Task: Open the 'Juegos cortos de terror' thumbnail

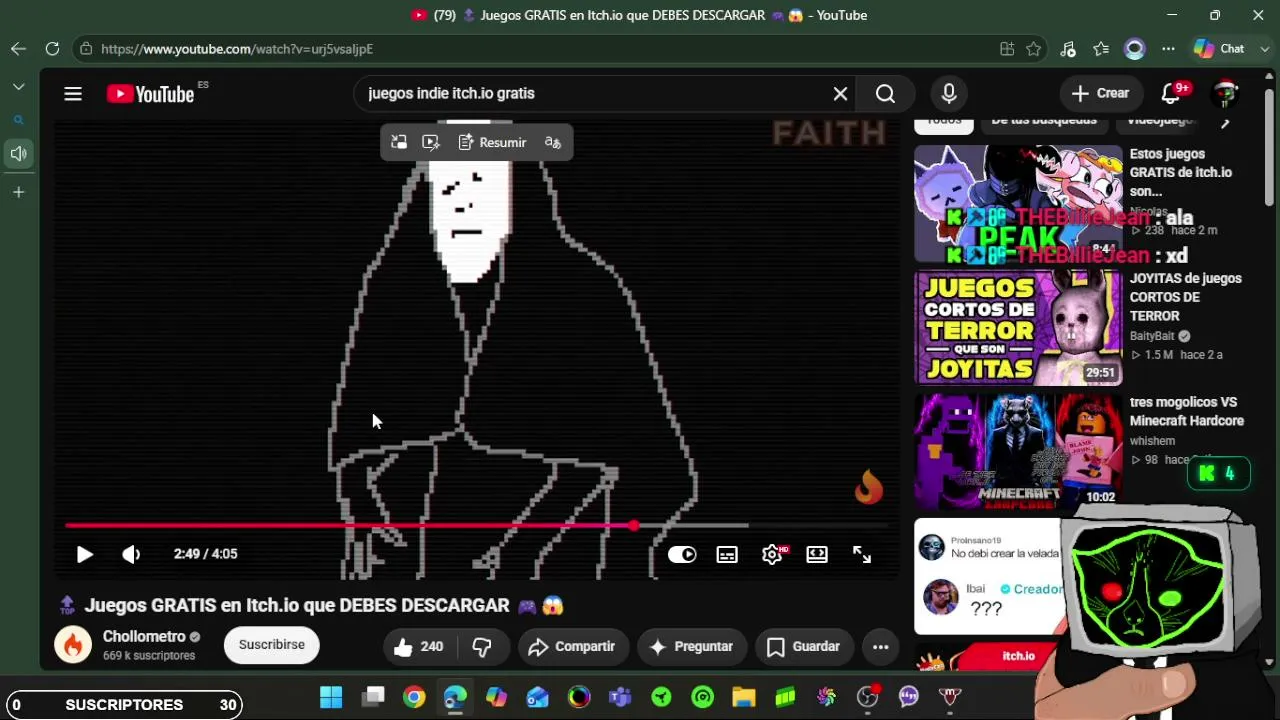Action: tap(1018, 327)
